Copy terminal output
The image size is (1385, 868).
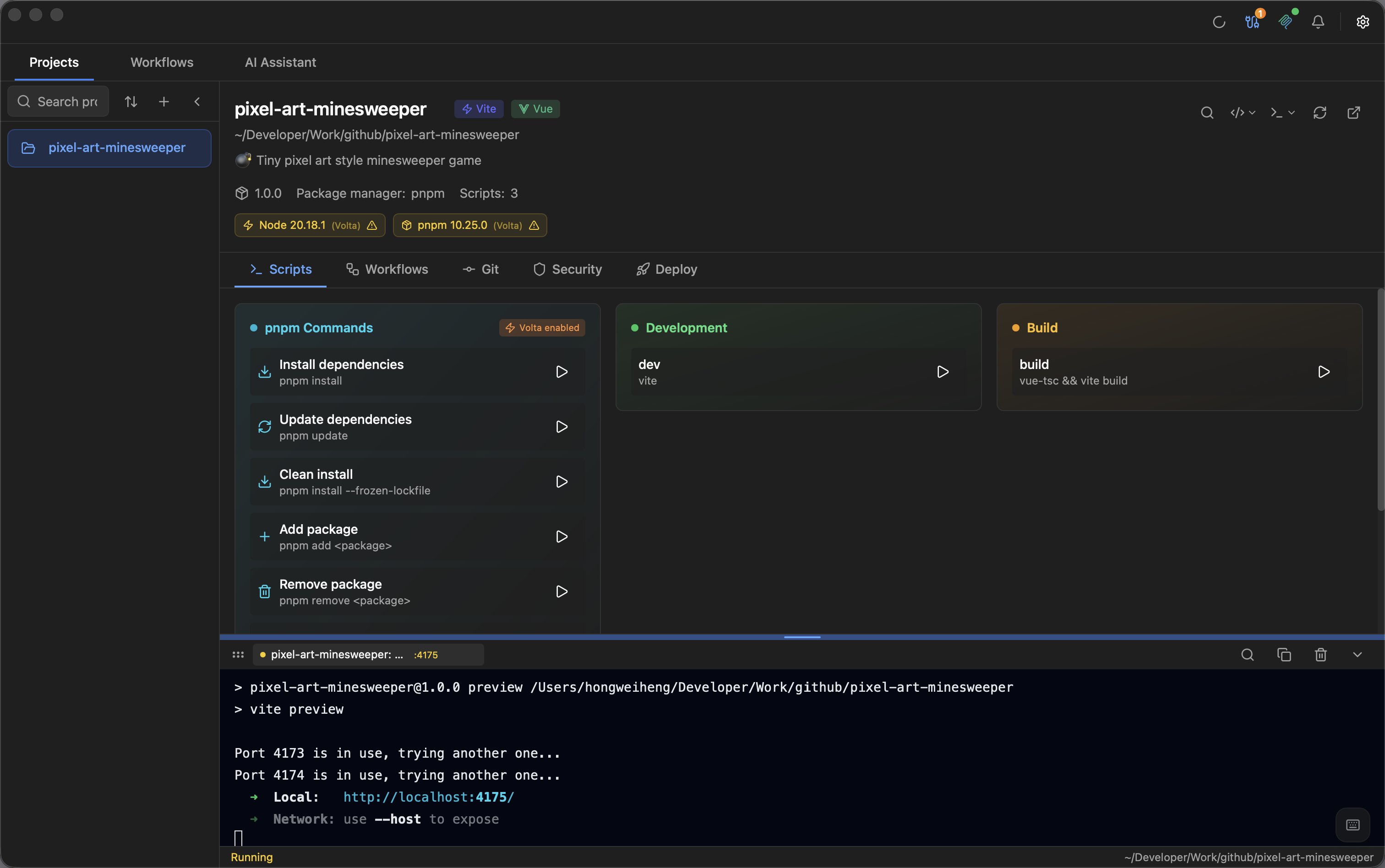coord(1284,655)
